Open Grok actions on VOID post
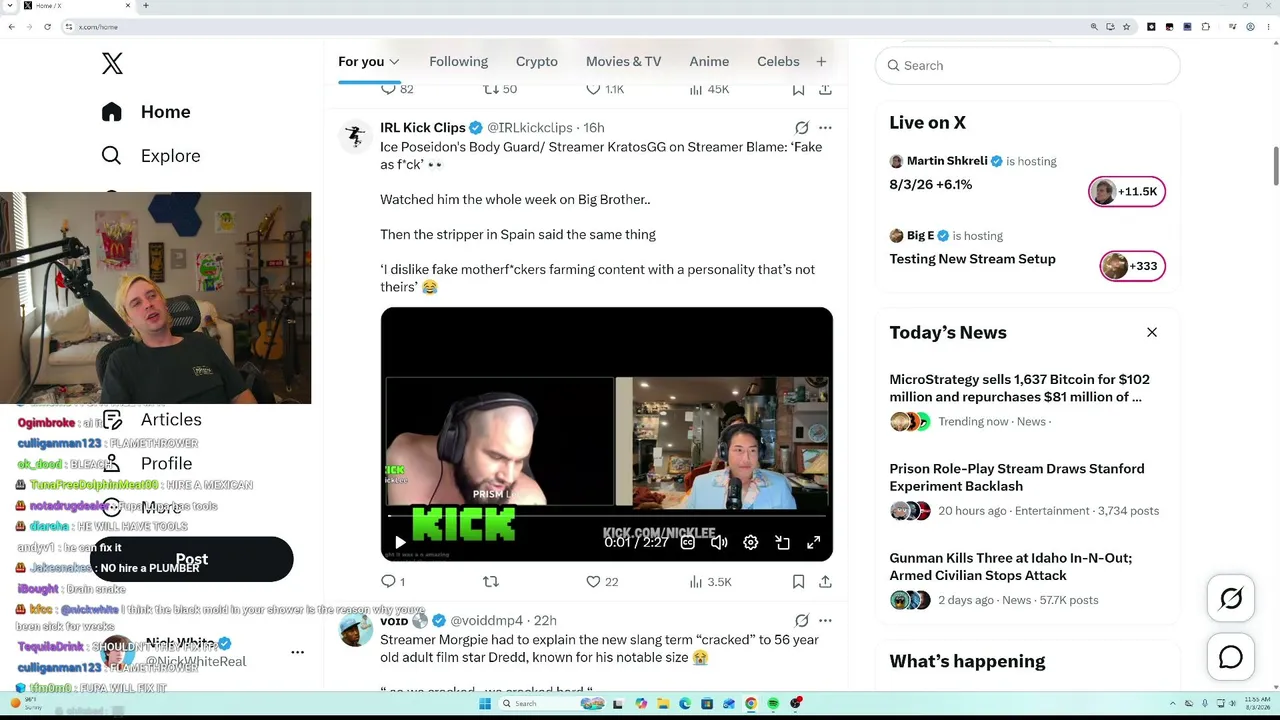This screenshot has width=1280, height=720. pos(801,621)
